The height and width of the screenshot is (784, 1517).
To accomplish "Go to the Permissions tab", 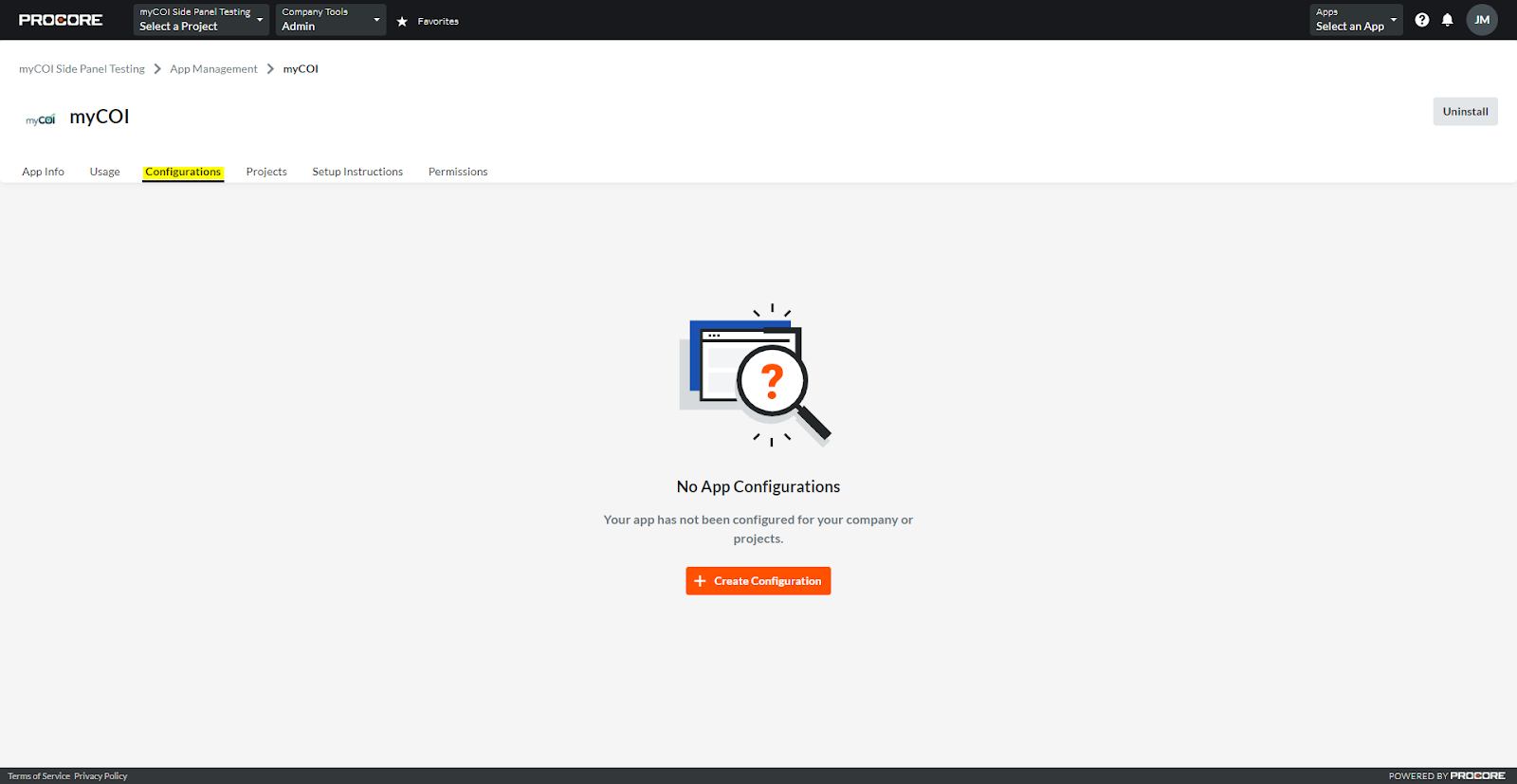I will coord(458,172).
